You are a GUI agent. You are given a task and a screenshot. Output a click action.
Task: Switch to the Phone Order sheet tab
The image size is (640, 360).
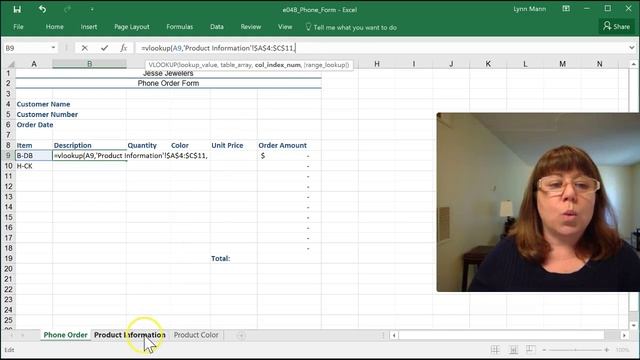tap(65, 335)
